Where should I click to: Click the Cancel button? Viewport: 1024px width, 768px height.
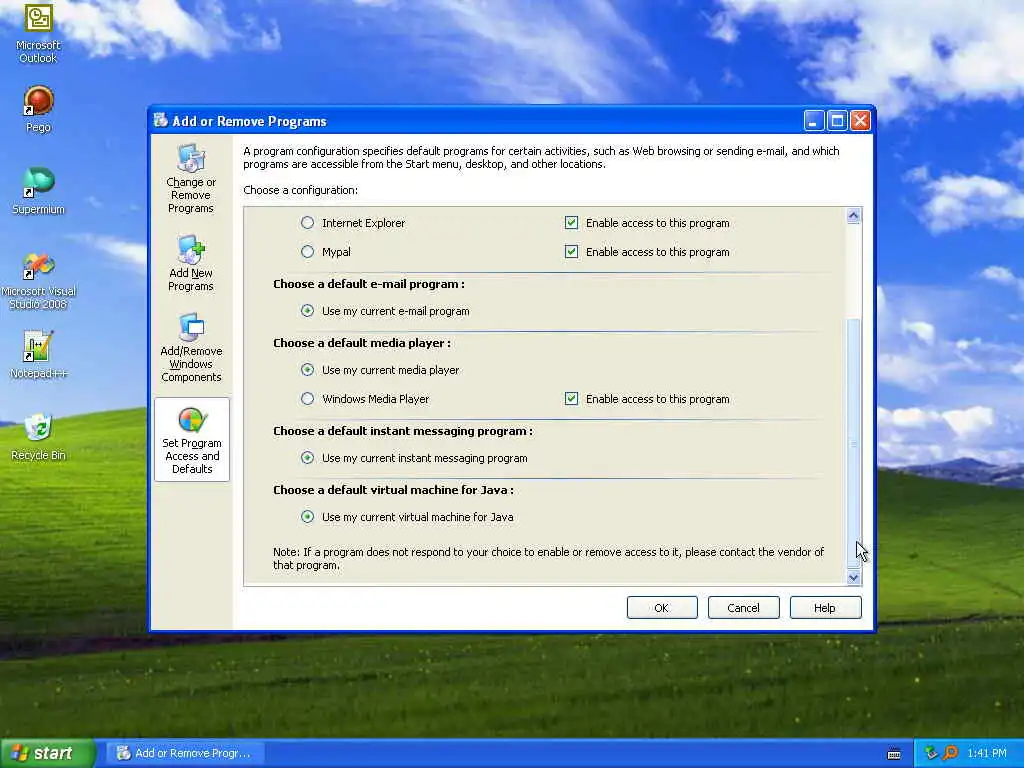coord(743,607)
